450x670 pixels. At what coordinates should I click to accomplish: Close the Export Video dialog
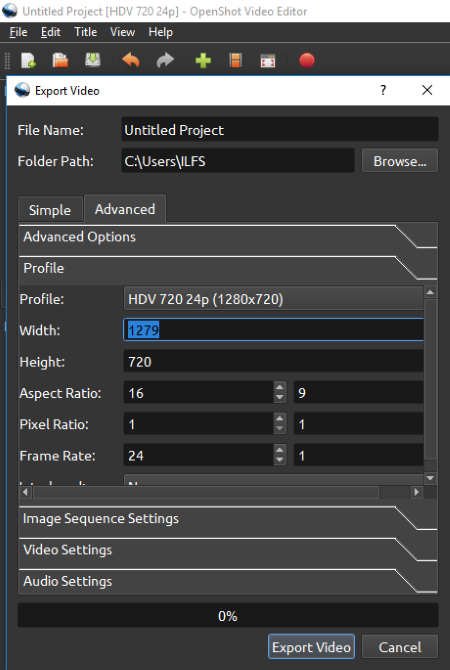click(x=427, y=90)
